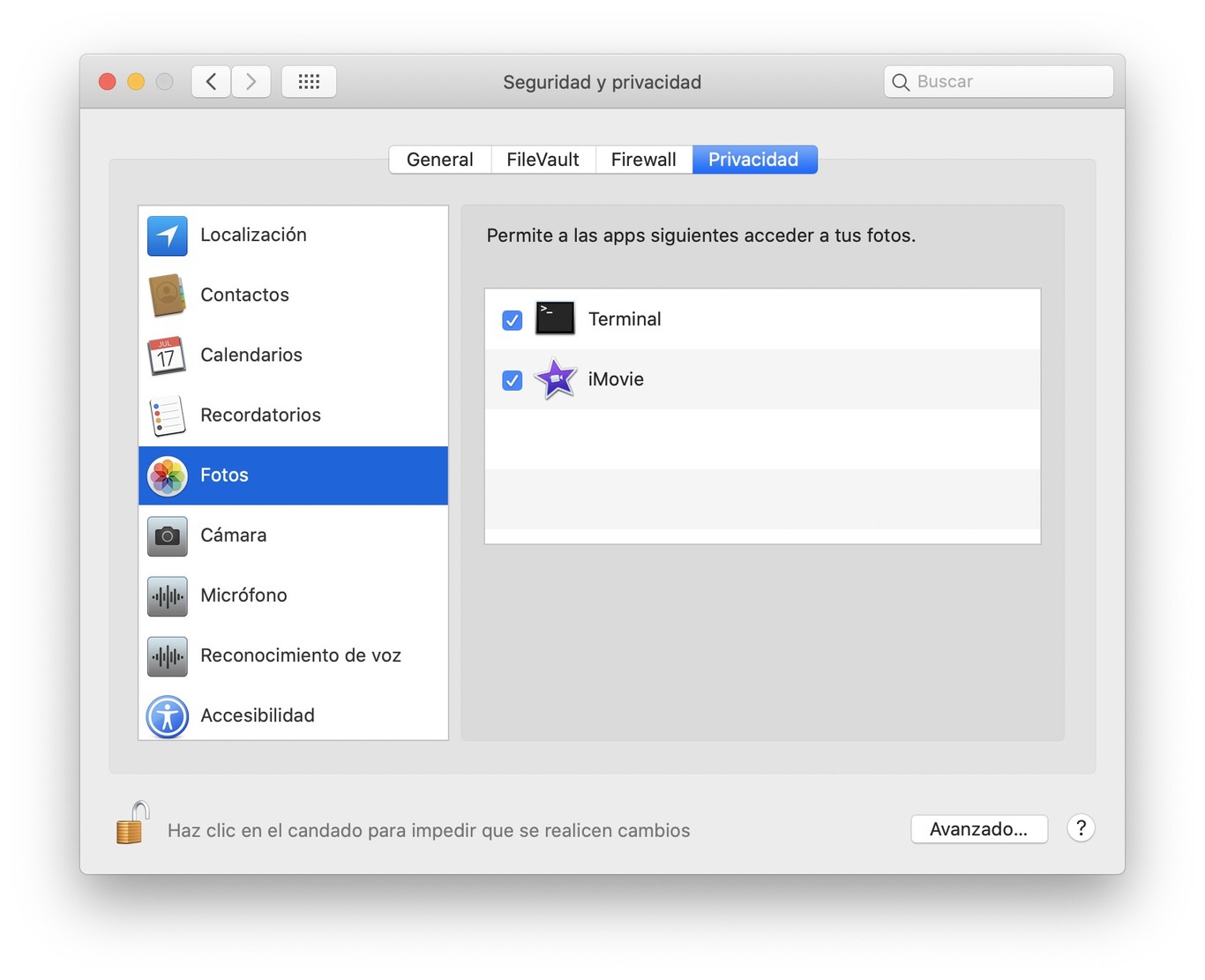Uncheck photo access for Terminal
The height and width of the screenshot is (980, 1205).
tap(512, 320)
